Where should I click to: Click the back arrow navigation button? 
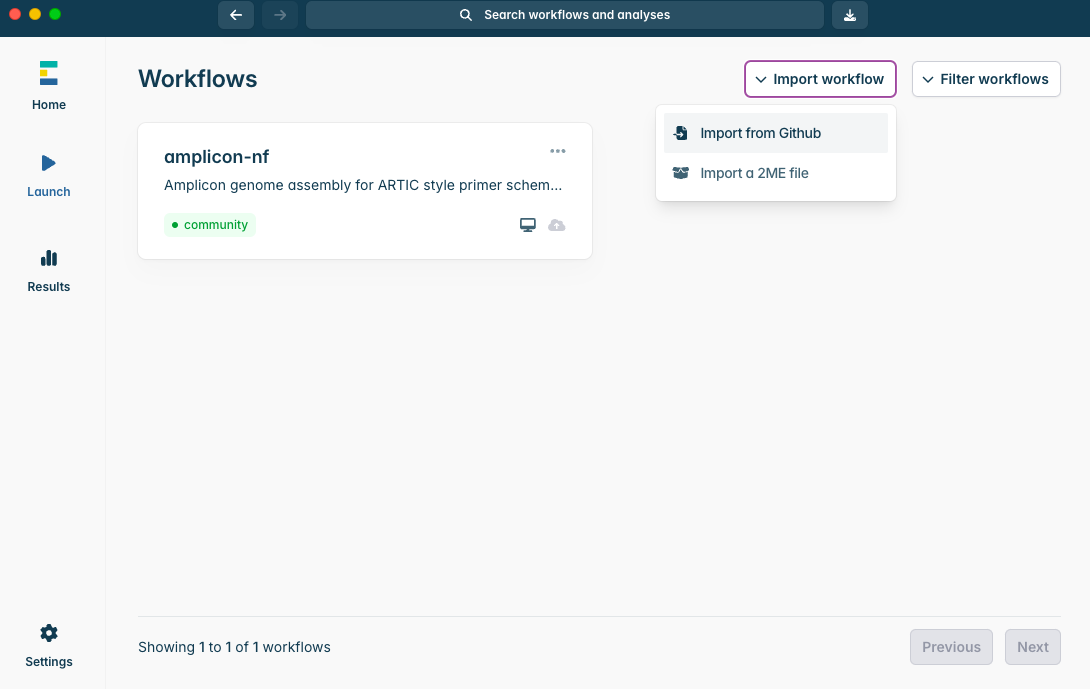236,15
